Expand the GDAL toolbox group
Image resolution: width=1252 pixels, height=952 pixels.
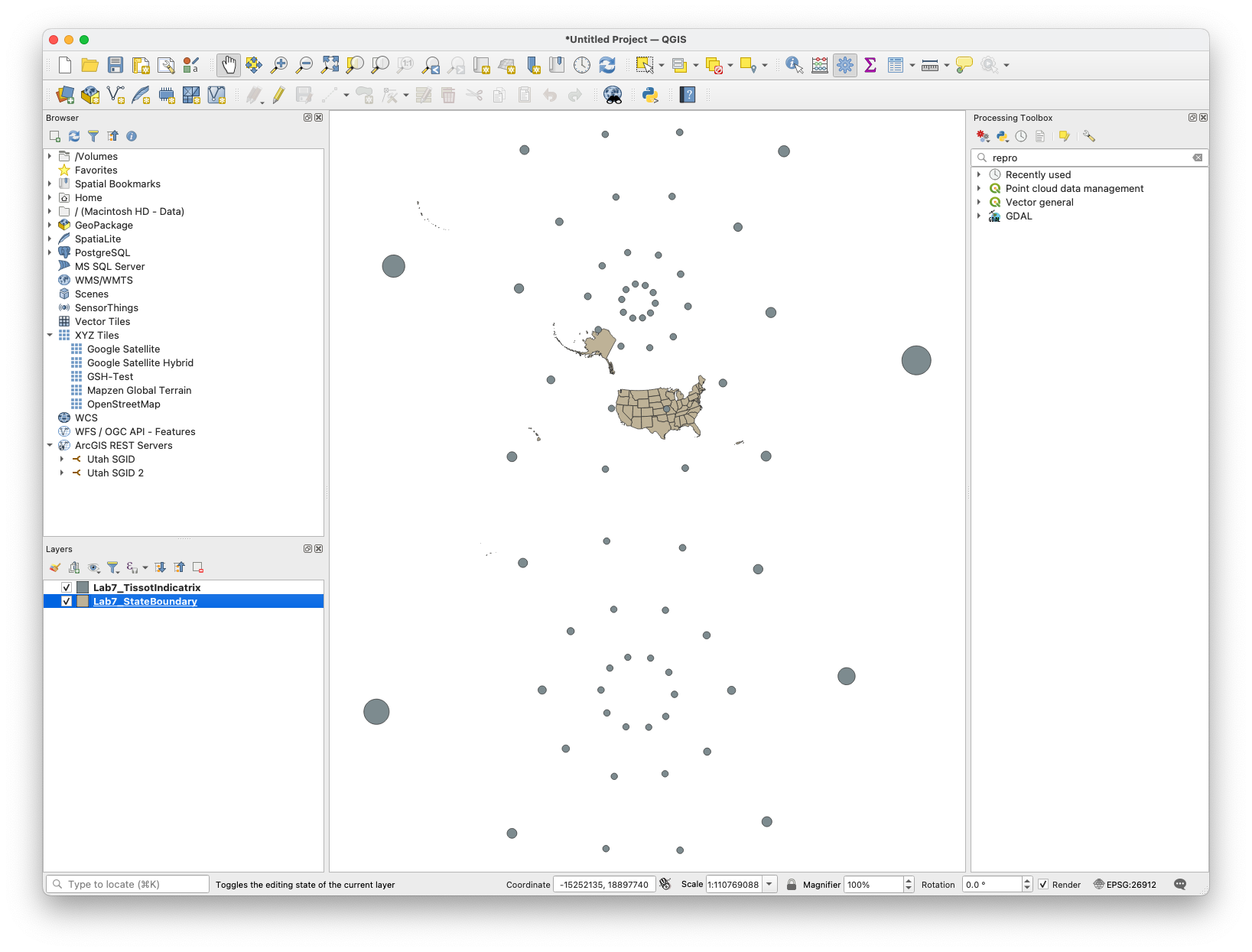pos(979,216)
